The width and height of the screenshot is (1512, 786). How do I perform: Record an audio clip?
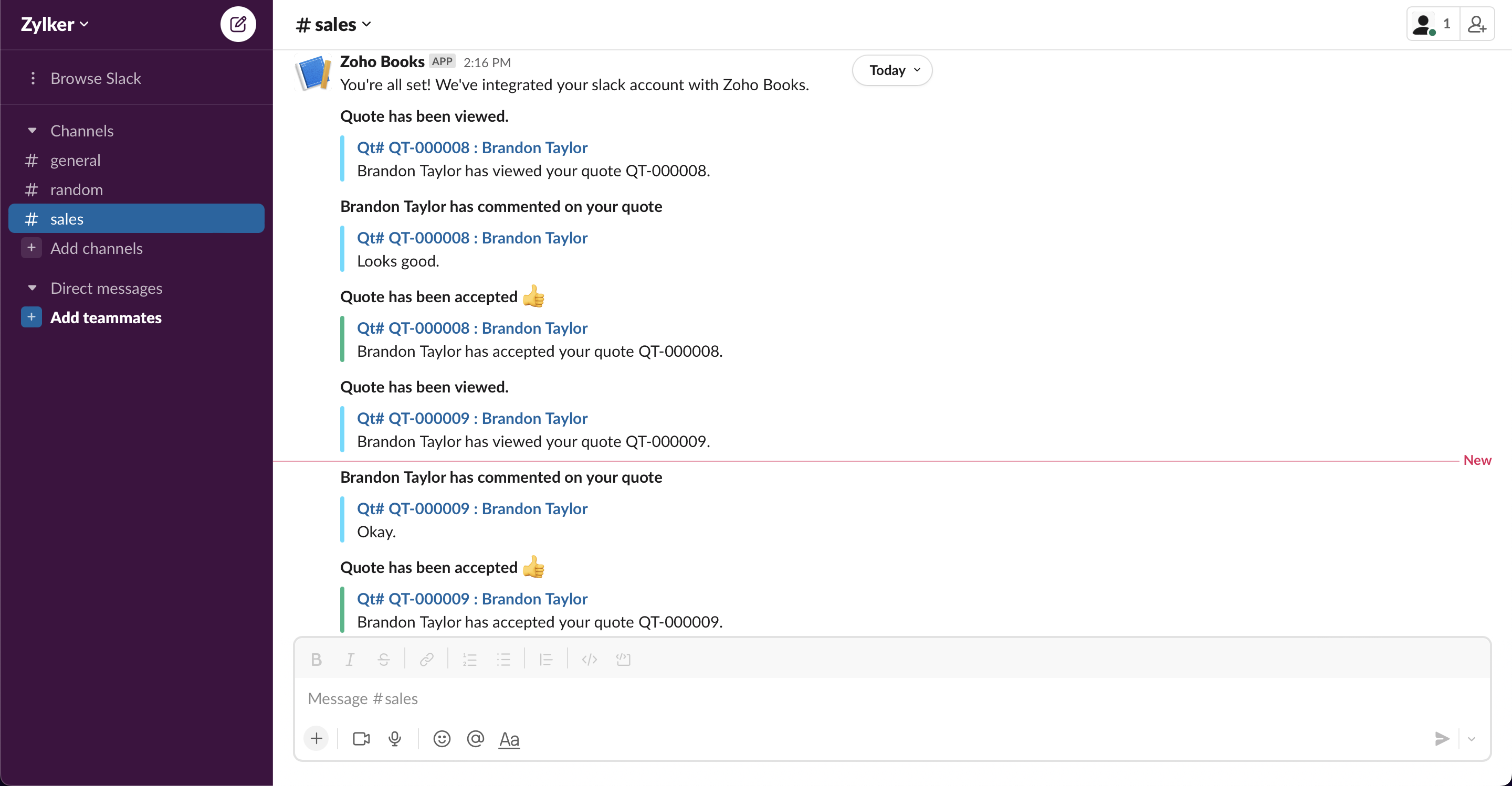point(394,738)
